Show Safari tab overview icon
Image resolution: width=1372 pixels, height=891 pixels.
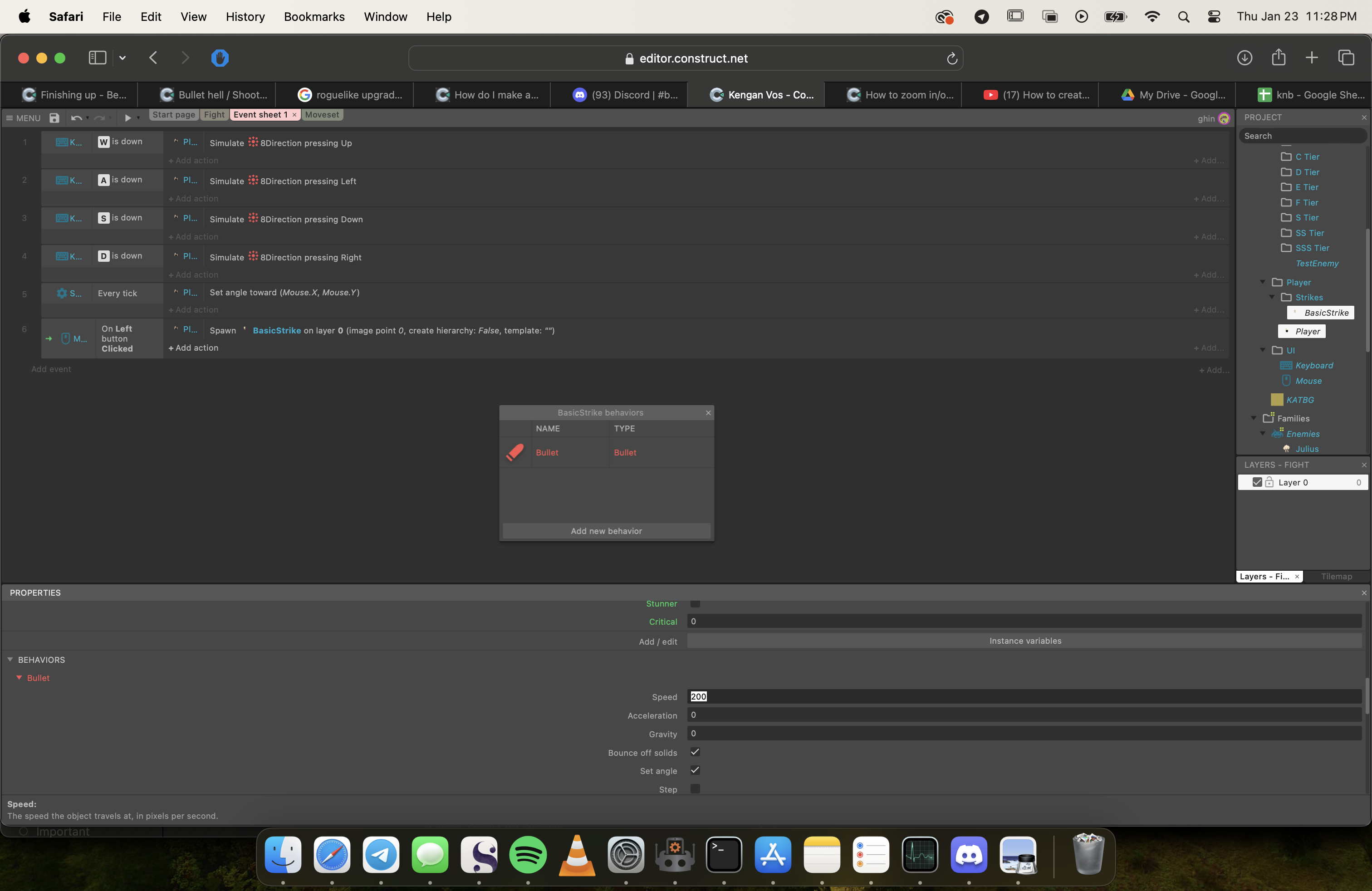(1346, 58)
